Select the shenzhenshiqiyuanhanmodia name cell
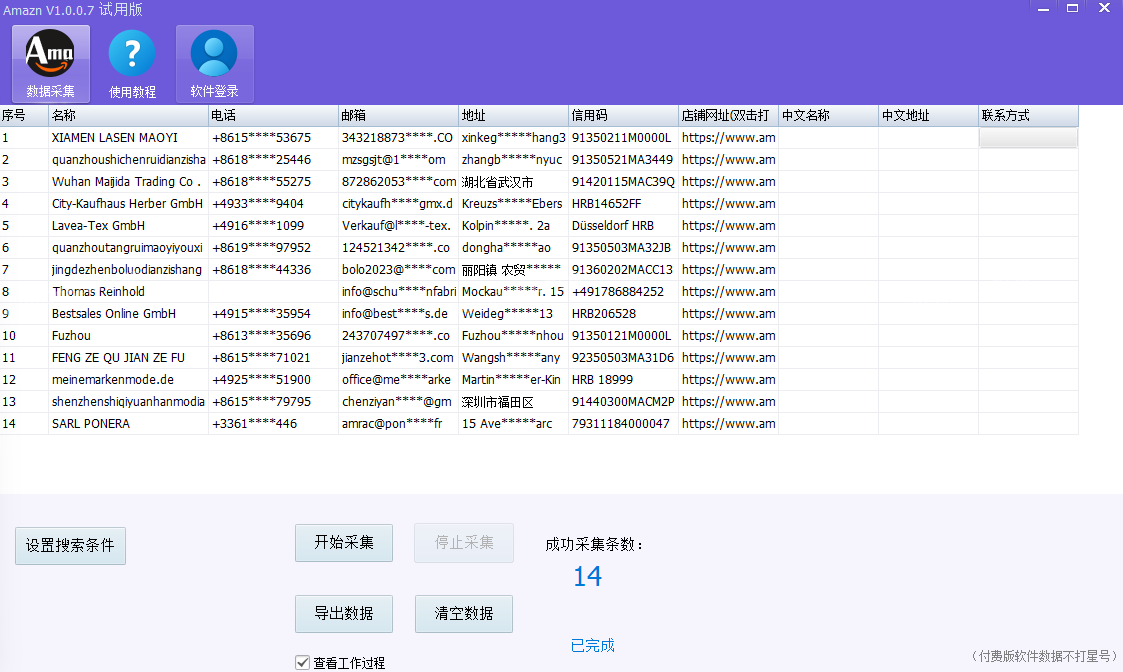 (128, 402)
